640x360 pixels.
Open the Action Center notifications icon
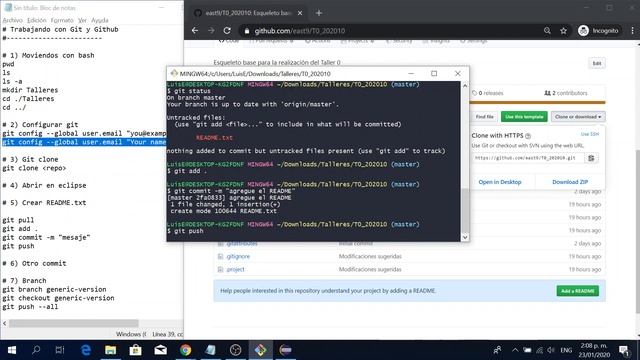coord(624,350)
